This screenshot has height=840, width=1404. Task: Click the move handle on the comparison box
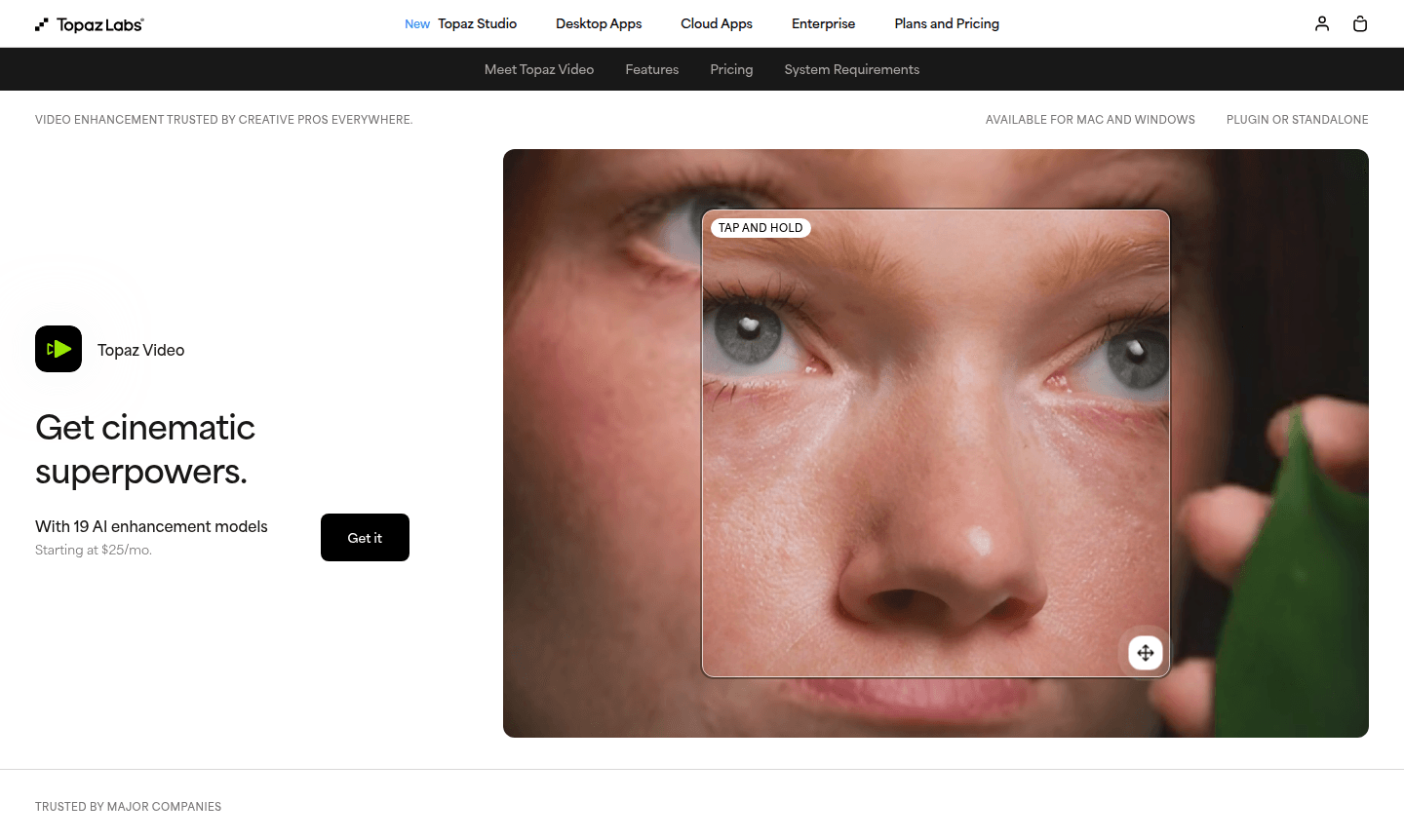[1145, 652]
